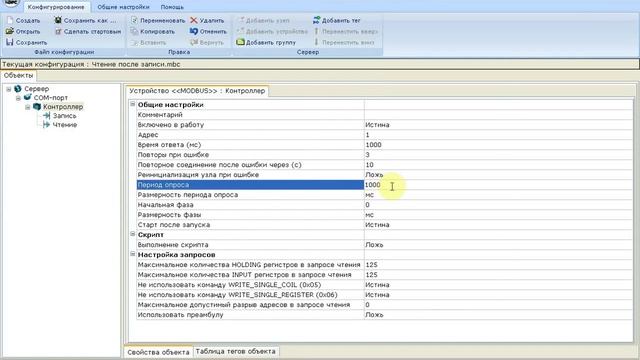Collapse the Скрипт property section
Image resolution: width=640 pixels, height=360 pixels.
(133, 234)
